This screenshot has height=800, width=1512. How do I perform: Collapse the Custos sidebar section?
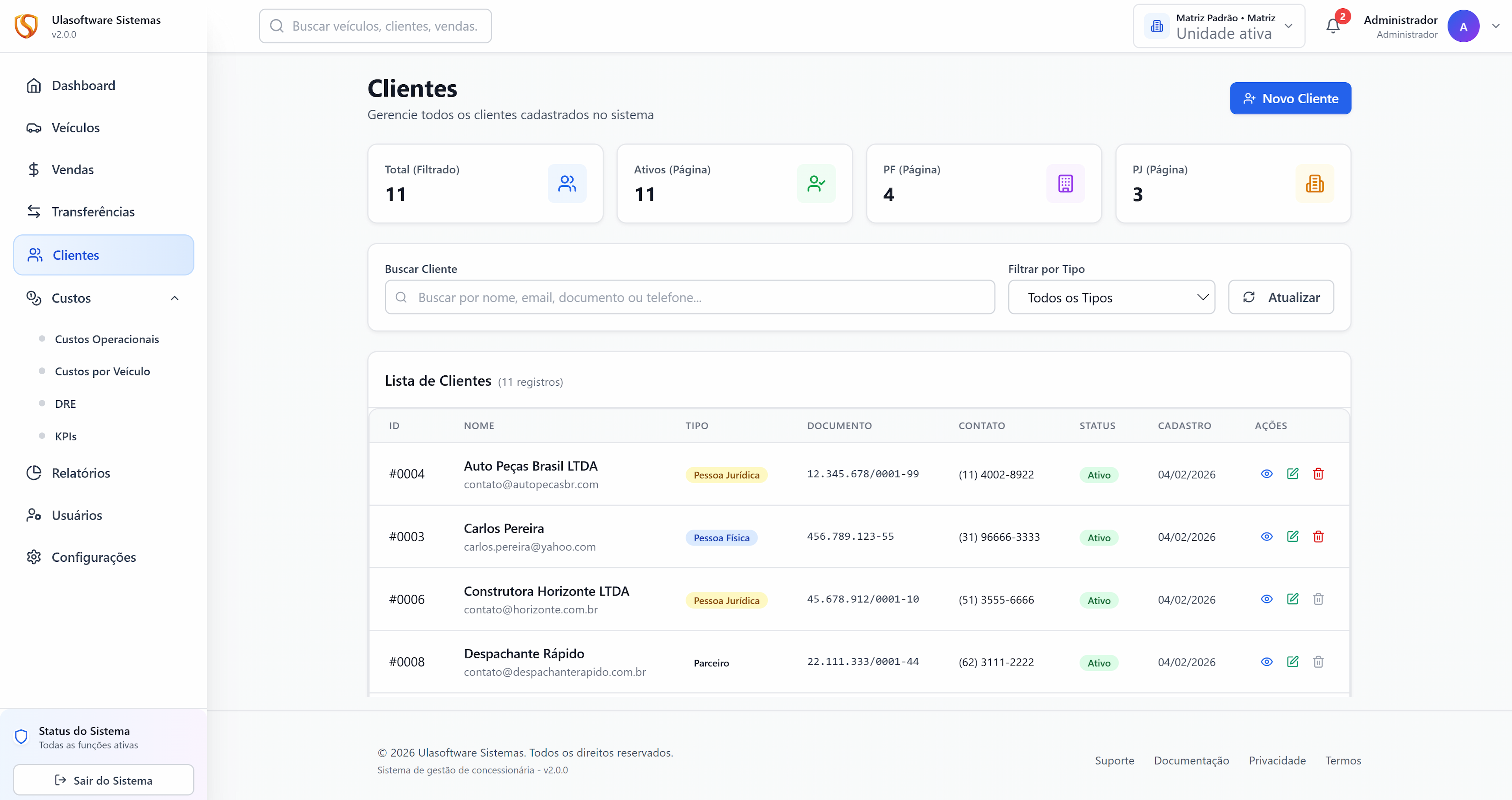[174, 298]
